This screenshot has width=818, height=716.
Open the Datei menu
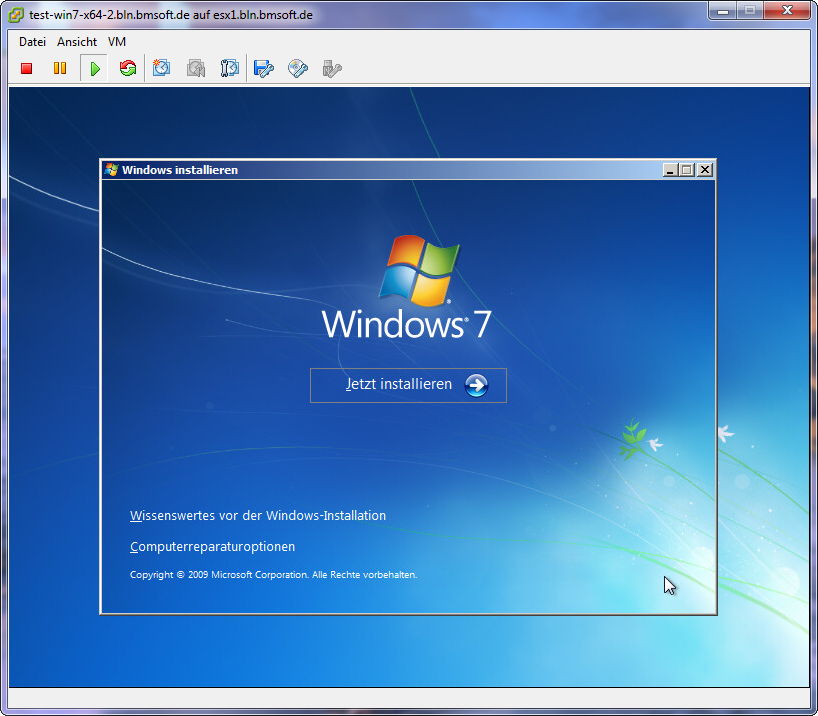(x=32, y=42)
